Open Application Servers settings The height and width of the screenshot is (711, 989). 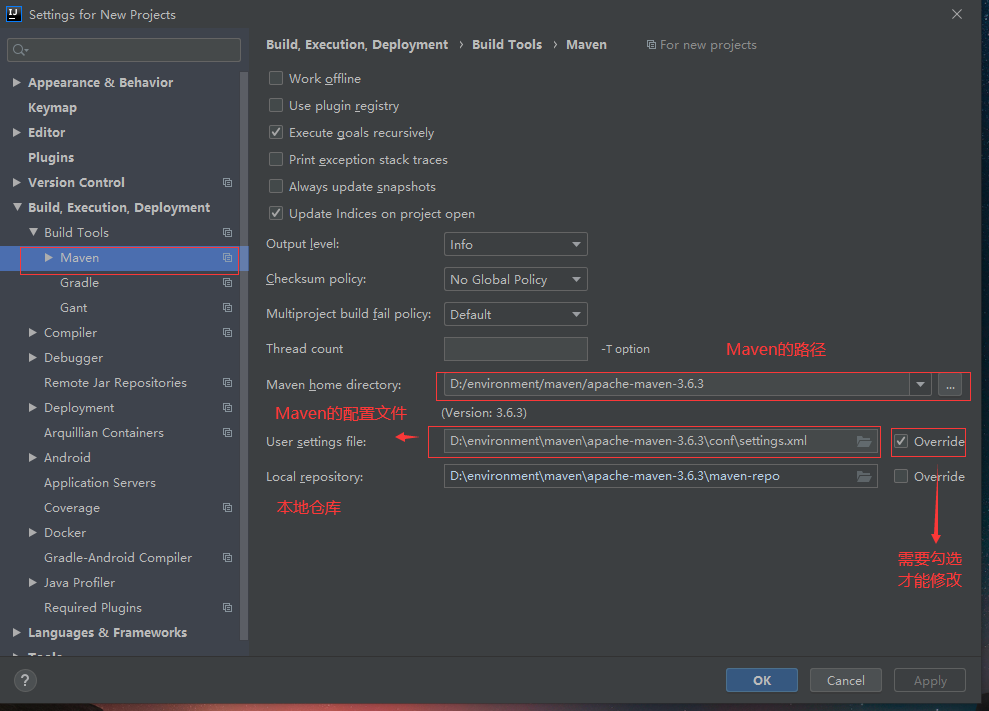click(x=100, y=483)
